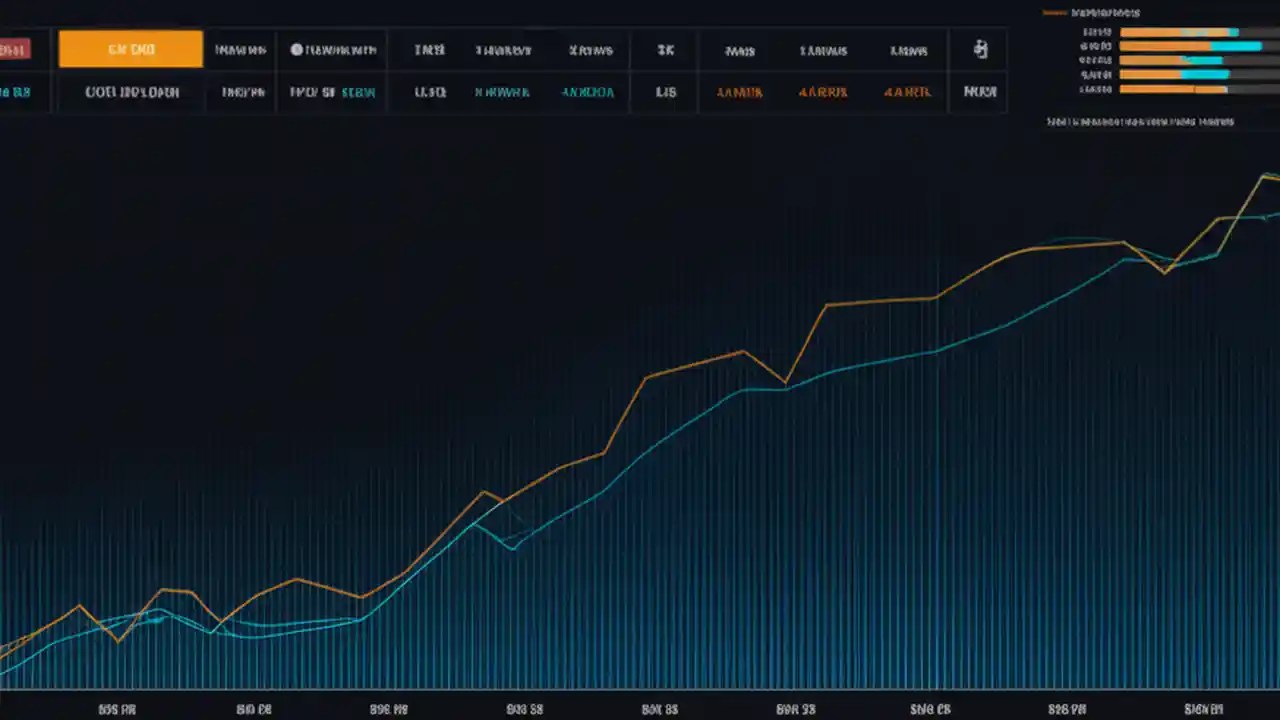Select the second-row tab beneath the orange button
The image size is (1280, 720).
(x=130, y=91)
